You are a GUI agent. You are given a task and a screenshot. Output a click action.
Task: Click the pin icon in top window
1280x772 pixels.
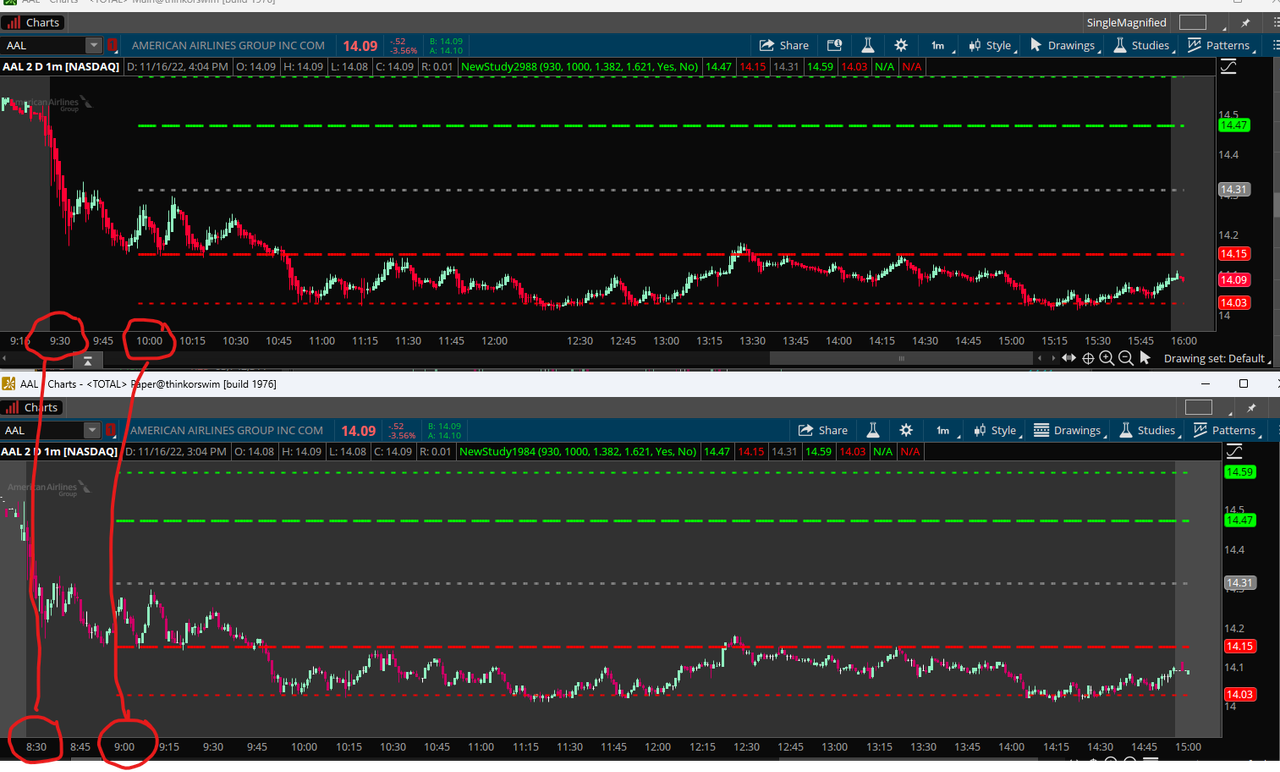point(1246,22)
